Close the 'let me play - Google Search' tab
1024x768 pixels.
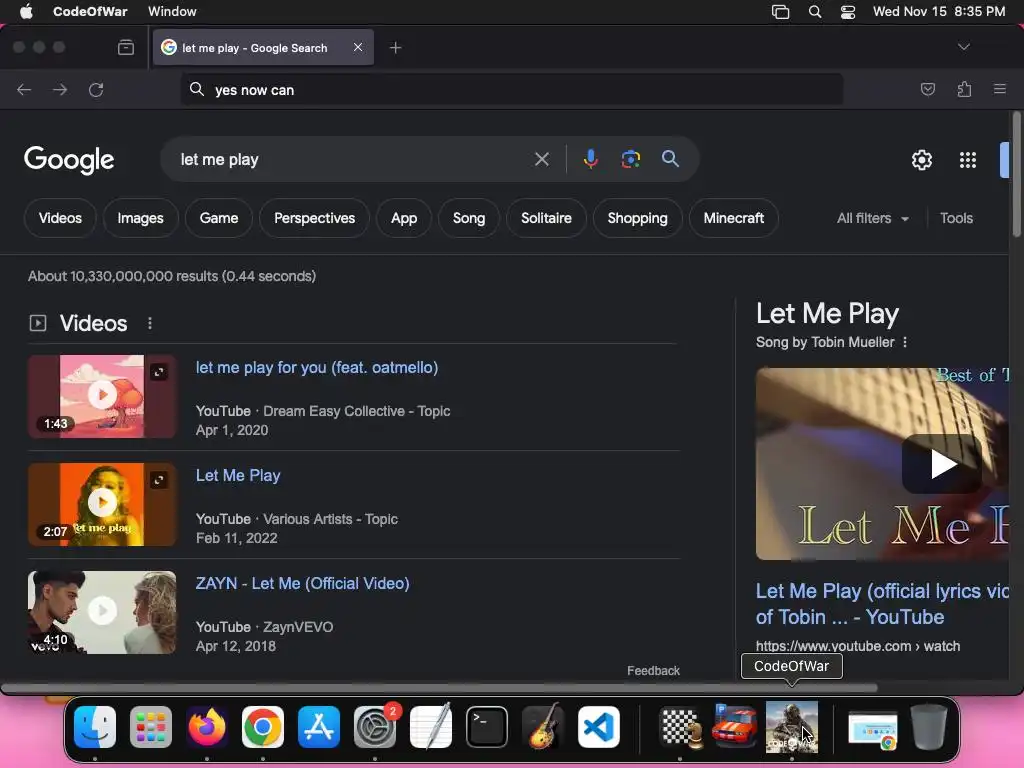point(358,47)
